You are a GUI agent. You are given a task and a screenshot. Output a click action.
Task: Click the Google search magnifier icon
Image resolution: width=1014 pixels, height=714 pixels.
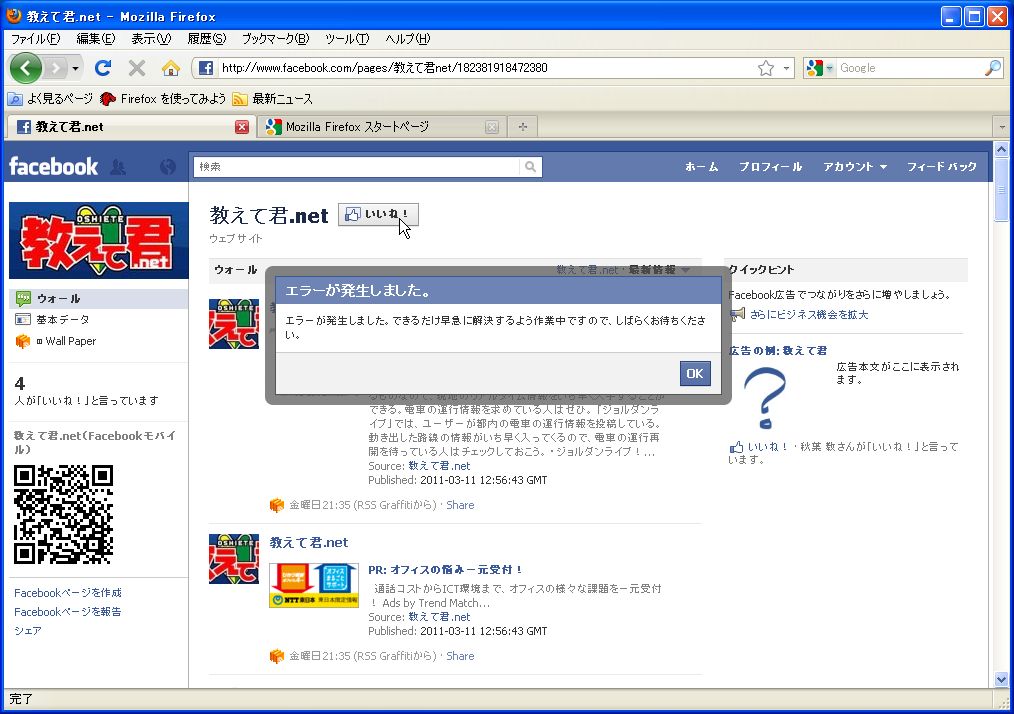pos(993,68)
